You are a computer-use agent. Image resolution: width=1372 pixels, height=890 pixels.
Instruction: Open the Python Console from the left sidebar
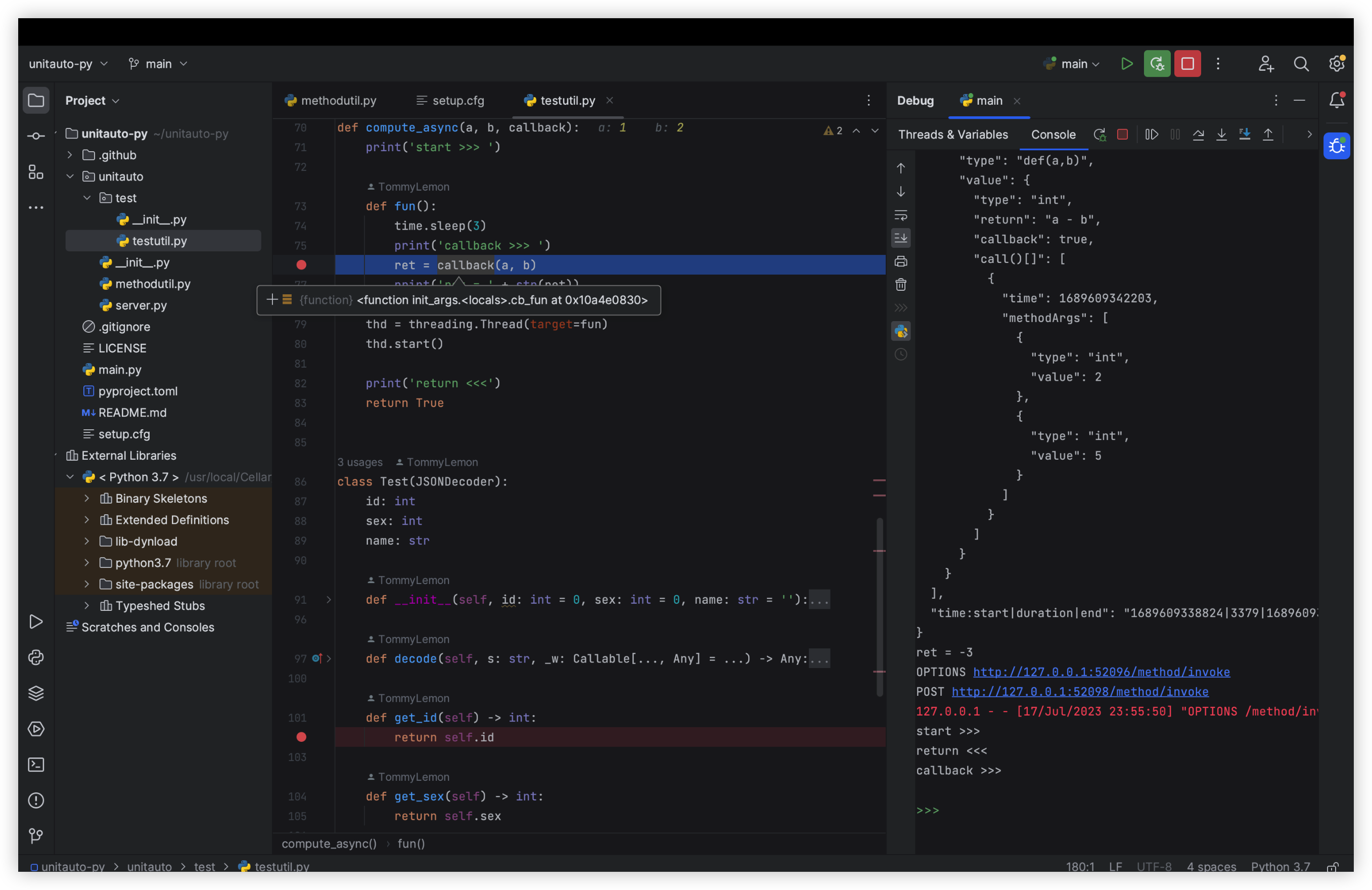click(36, 657)
